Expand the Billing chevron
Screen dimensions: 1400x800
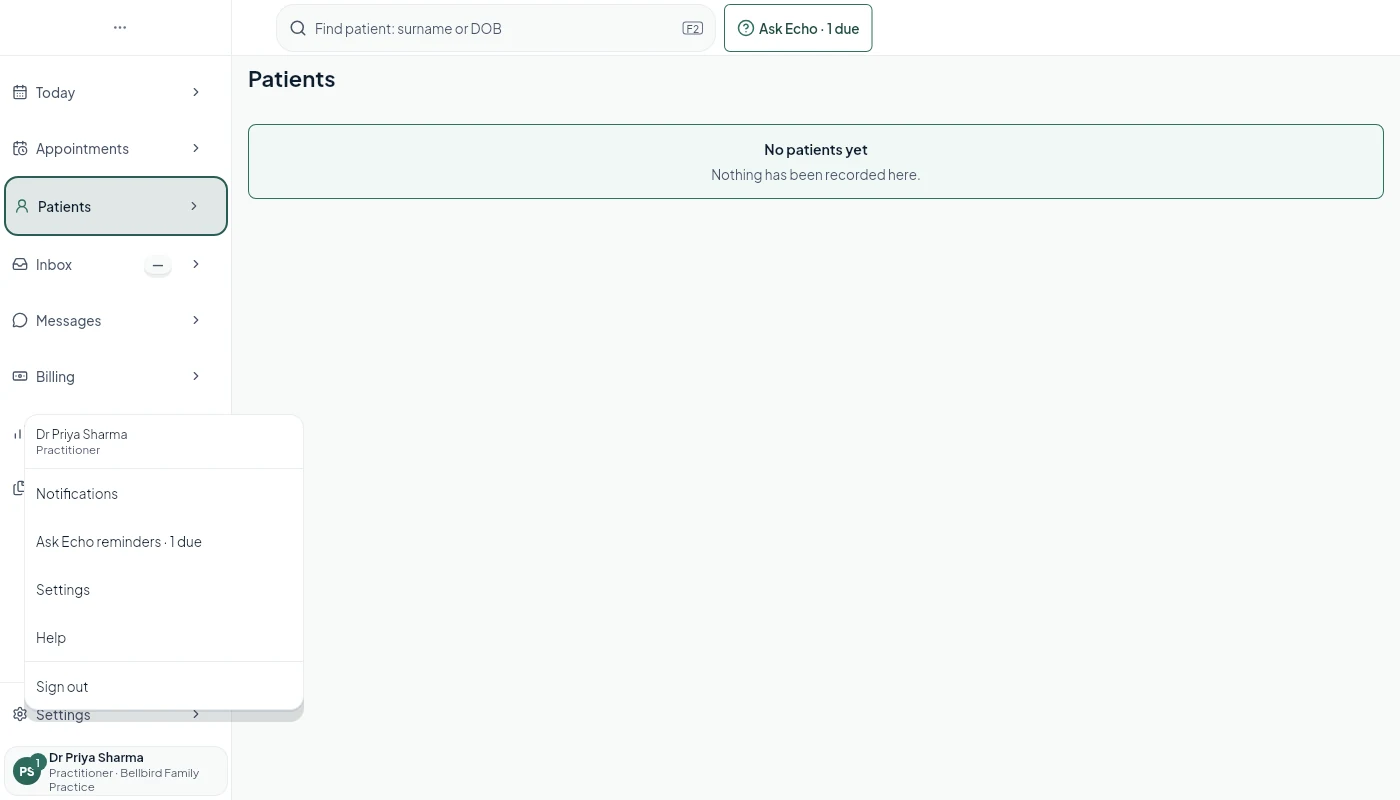[x=196, y=376]
